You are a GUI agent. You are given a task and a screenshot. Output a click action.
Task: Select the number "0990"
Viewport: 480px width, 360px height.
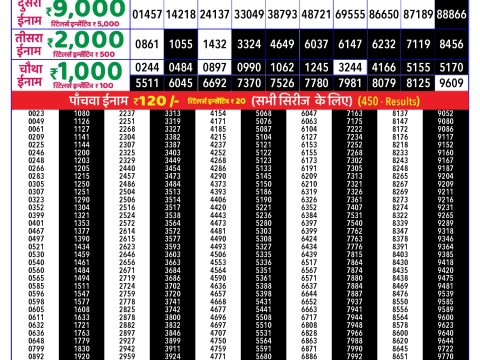pos(249,68)
